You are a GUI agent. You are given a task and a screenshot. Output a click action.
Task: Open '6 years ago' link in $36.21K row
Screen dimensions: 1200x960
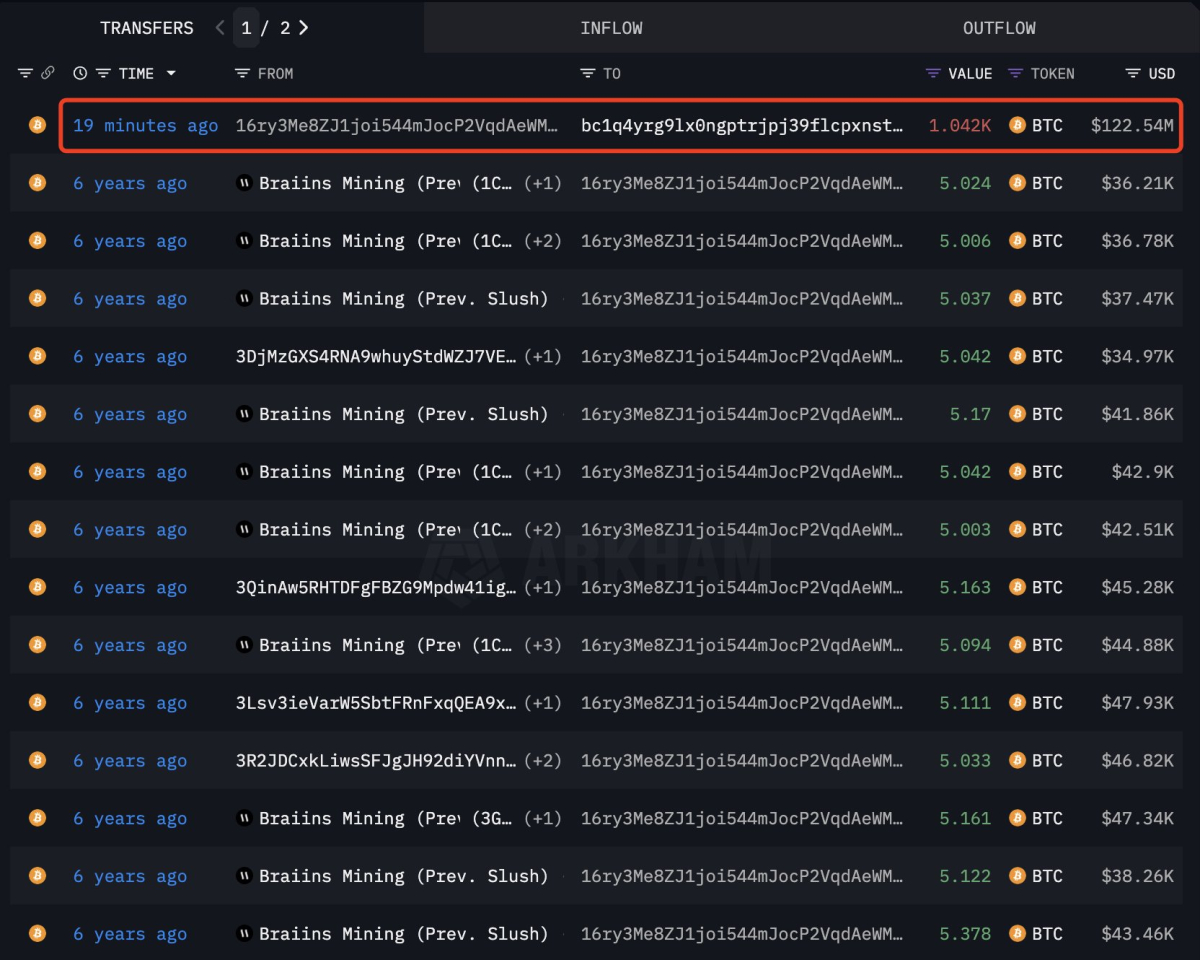coord(130,183)
